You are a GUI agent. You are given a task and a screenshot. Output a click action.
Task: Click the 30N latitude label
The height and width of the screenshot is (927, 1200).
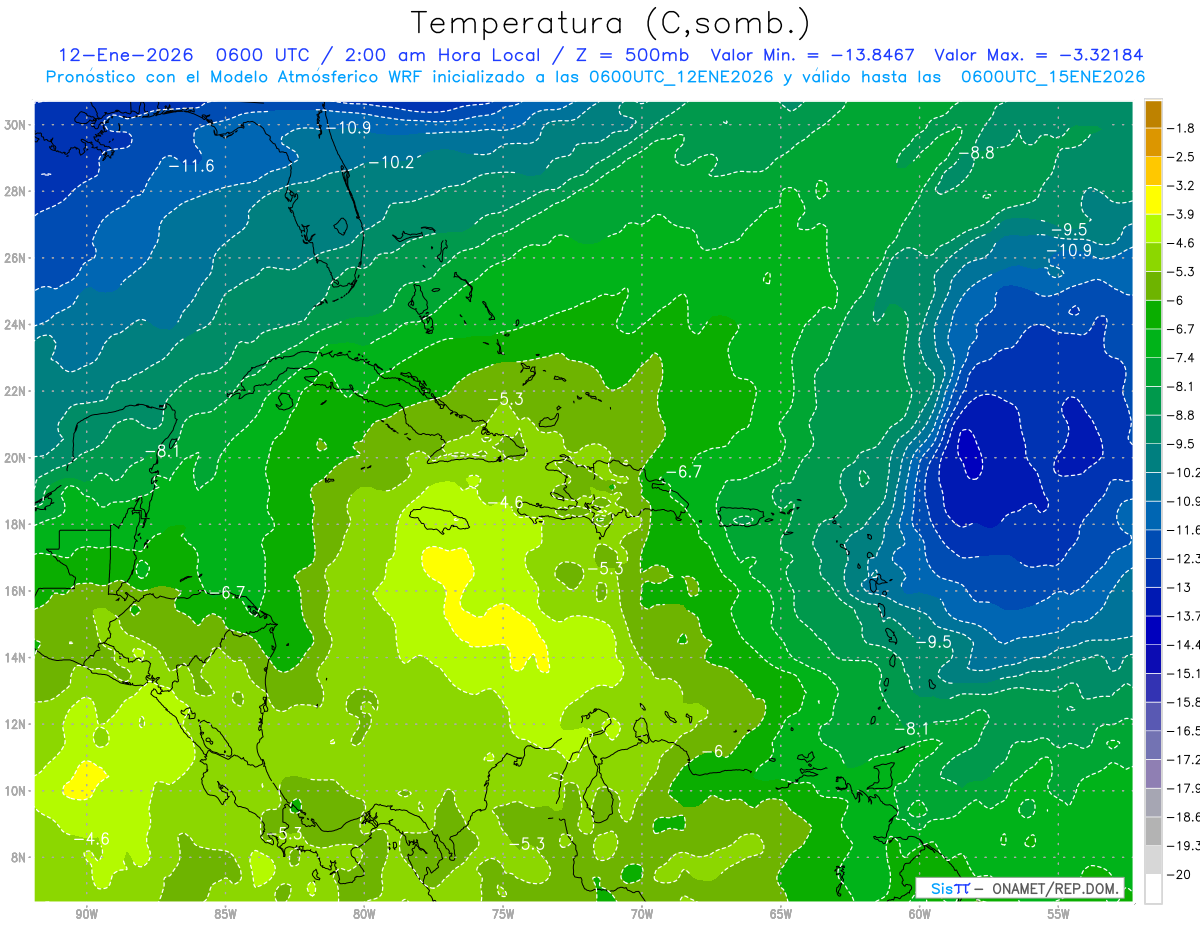point(17,125)
